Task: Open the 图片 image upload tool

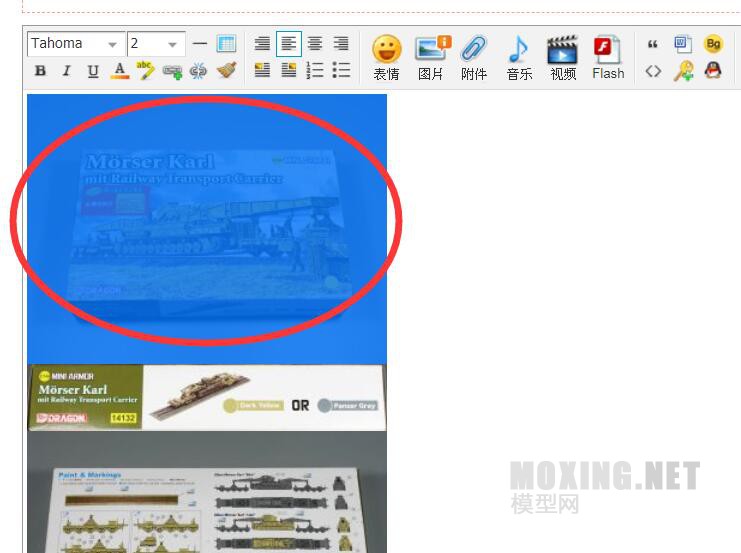Action: pyautogui.click(x=431, y=57)
